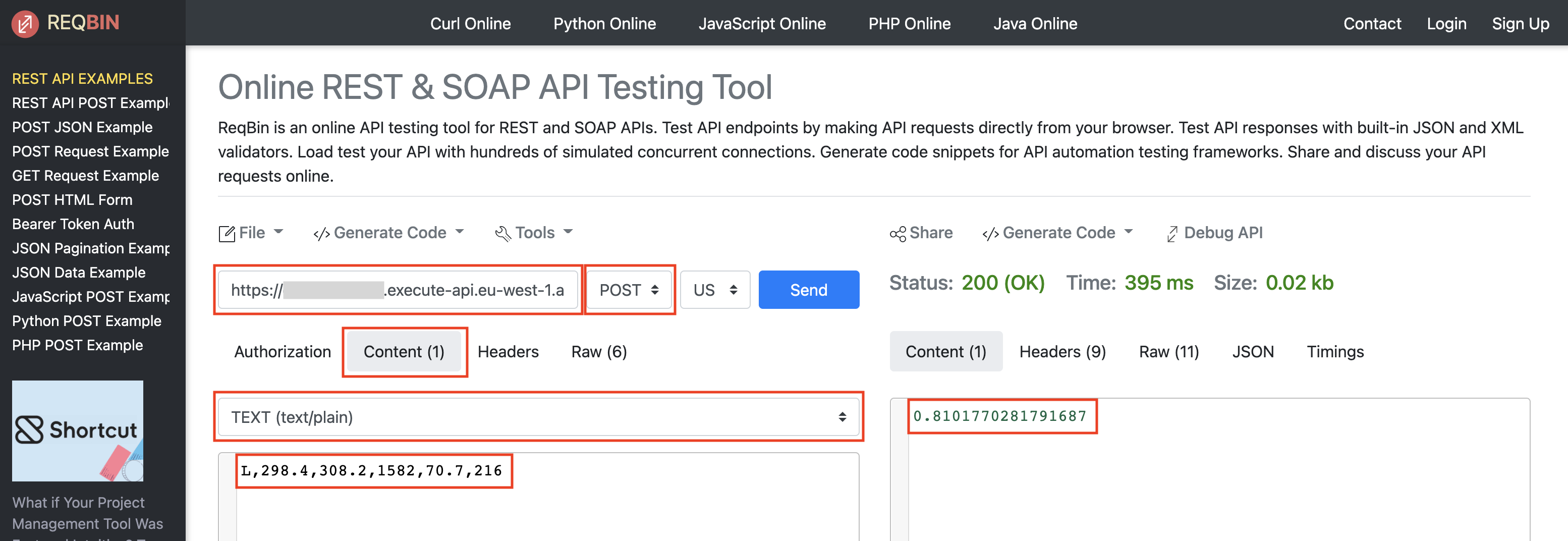The width and height of the screenshot is (1568, 541).
Task: Open JSON Data Example sidebar link
Action: point(79,273)
